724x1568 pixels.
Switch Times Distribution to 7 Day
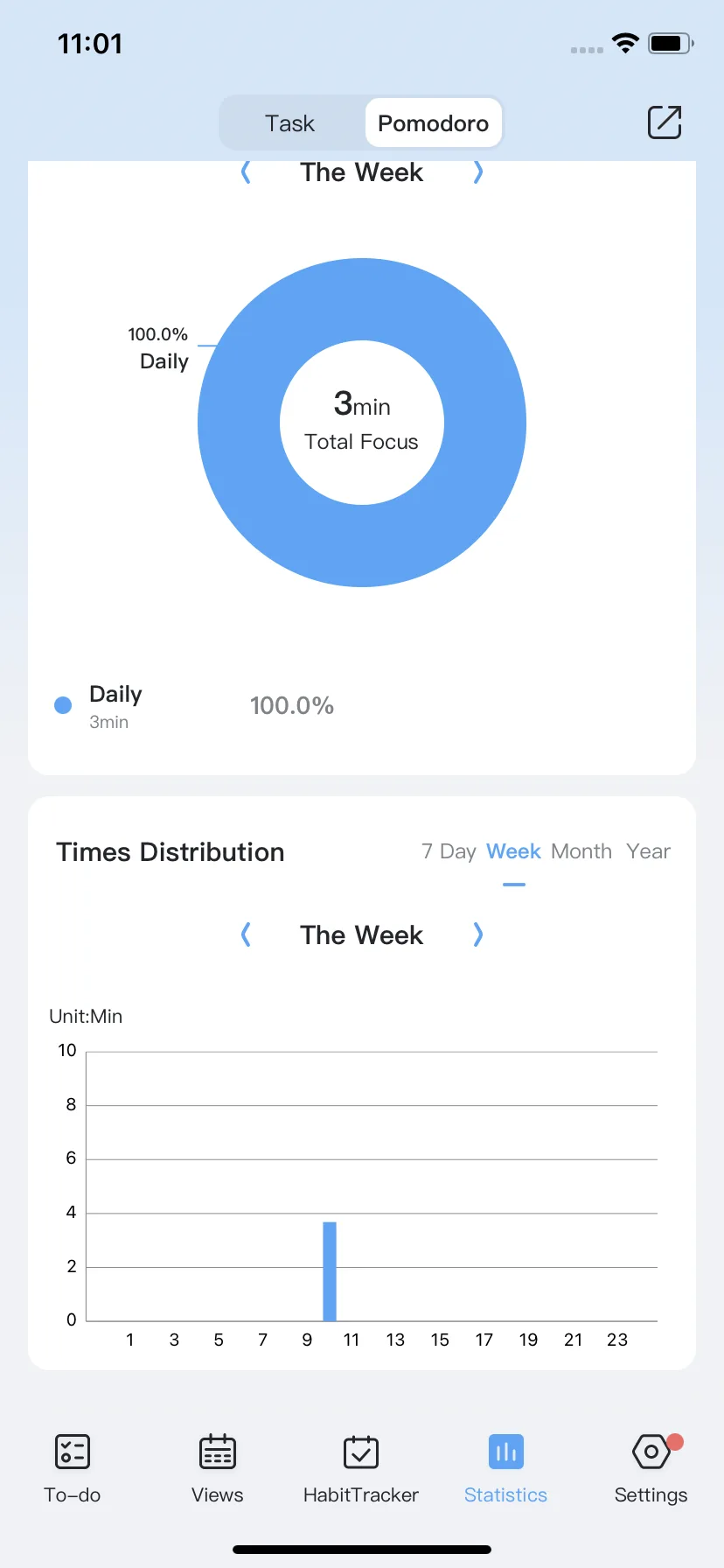(x=449, y=851)
